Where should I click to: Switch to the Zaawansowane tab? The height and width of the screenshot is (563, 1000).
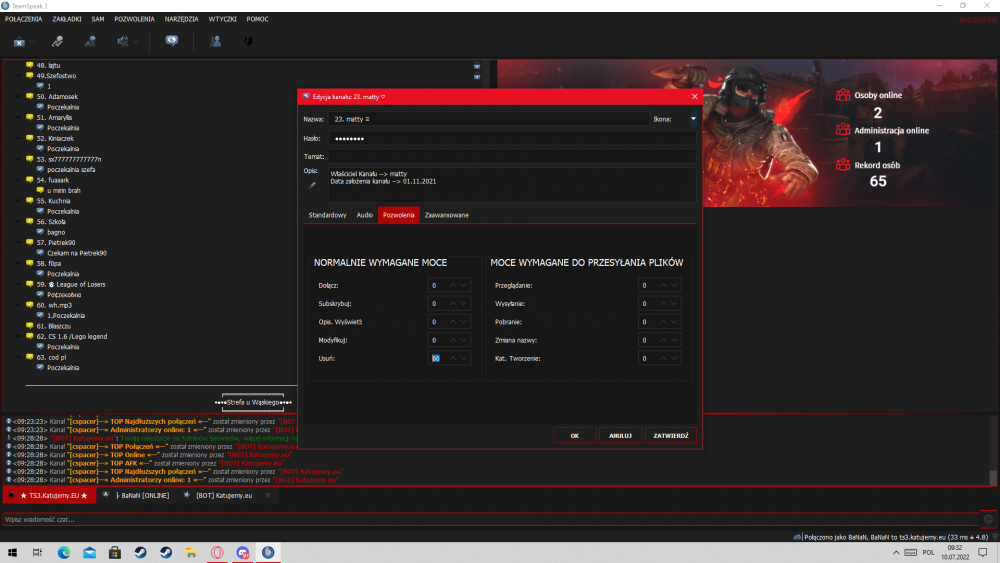pyautogui.click(x=446, y=216)
